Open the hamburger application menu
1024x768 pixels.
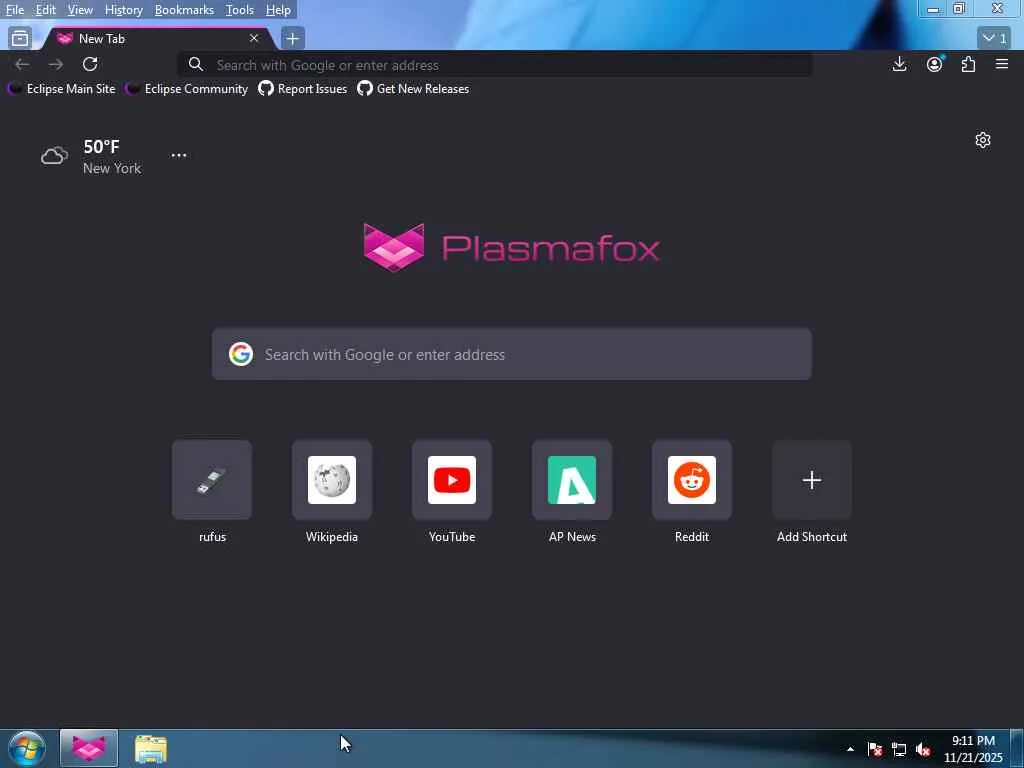coord(1002,64)
